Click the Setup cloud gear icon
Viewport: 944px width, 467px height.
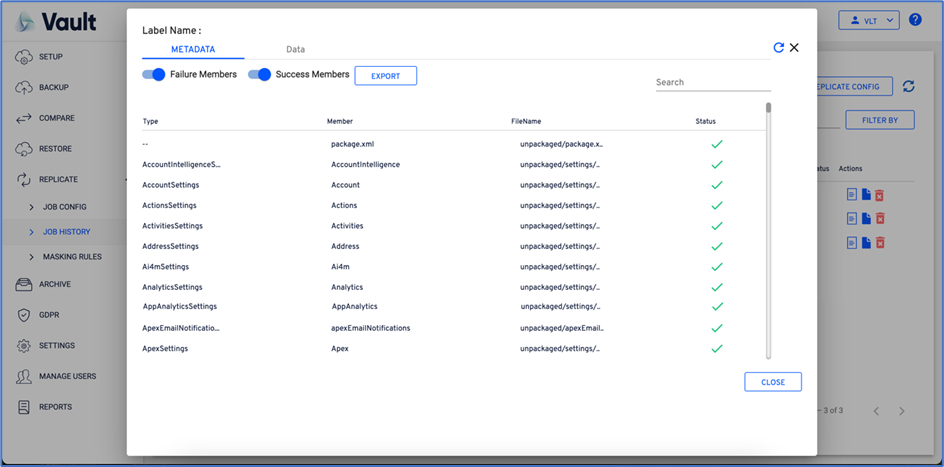click(24, 56)
